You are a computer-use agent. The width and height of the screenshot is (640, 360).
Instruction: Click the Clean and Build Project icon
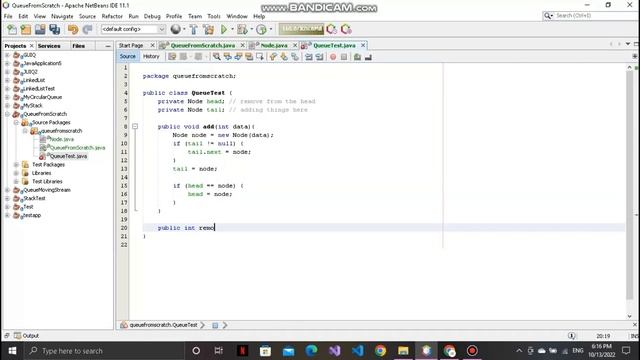coord(209,29)
